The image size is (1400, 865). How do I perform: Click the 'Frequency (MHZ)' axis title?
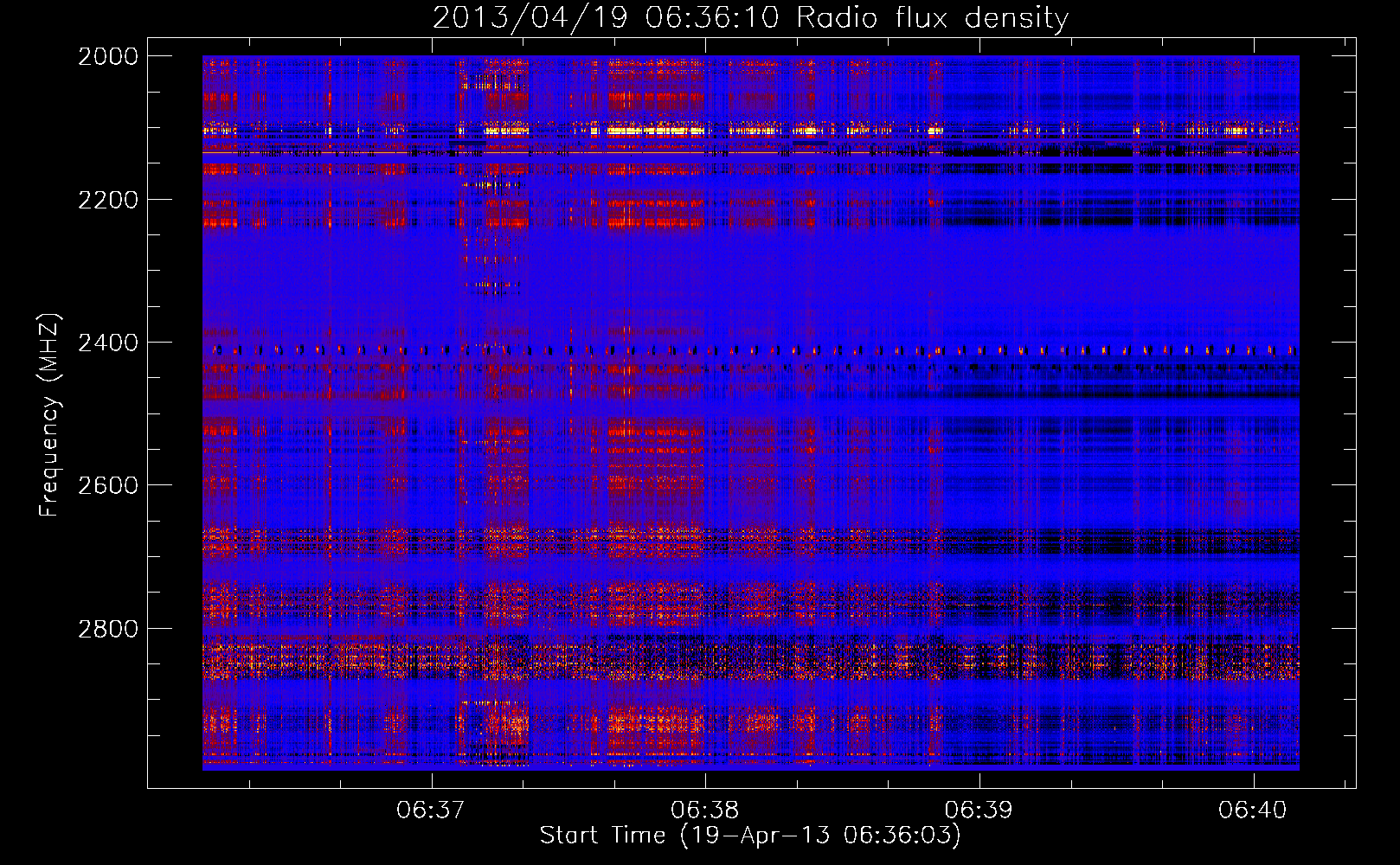(x=49, y=415)
